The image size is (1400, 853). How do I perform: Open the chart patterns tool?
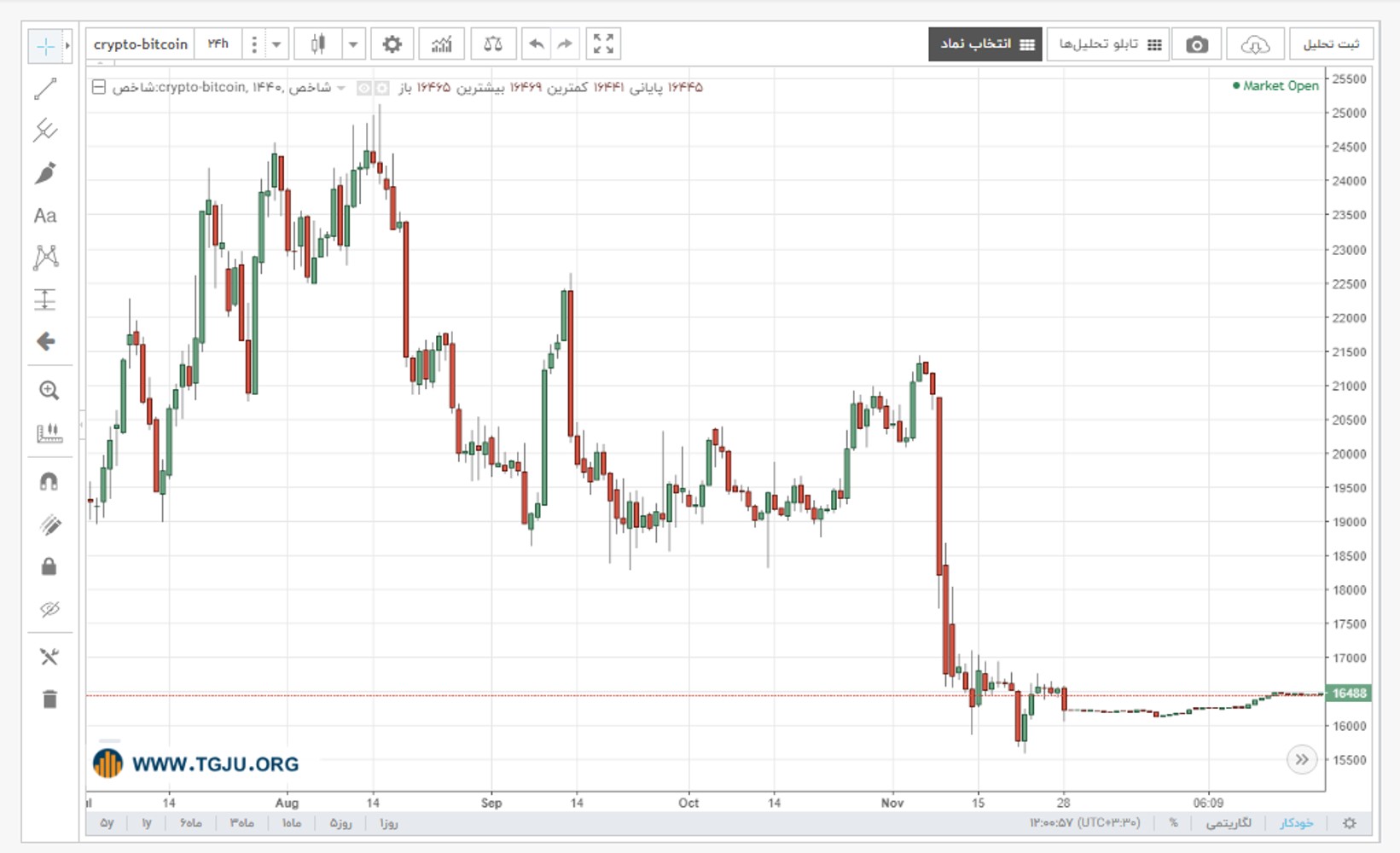[45, 257]
